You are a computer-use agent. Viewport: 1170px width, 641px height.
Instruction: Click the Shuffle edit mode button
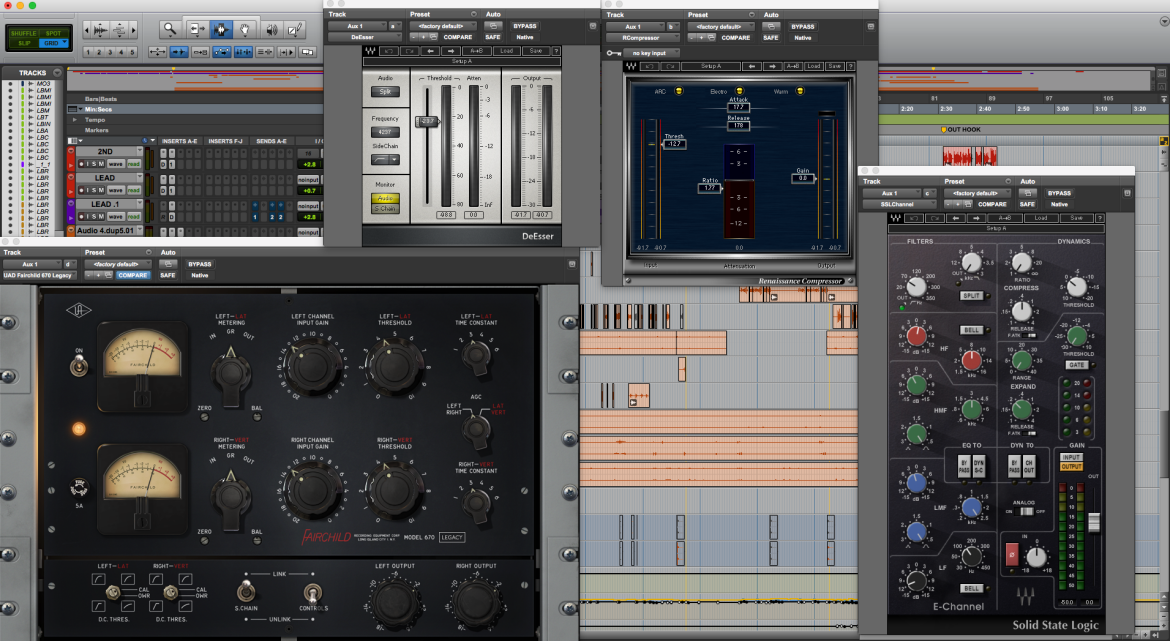coord(23,33)
